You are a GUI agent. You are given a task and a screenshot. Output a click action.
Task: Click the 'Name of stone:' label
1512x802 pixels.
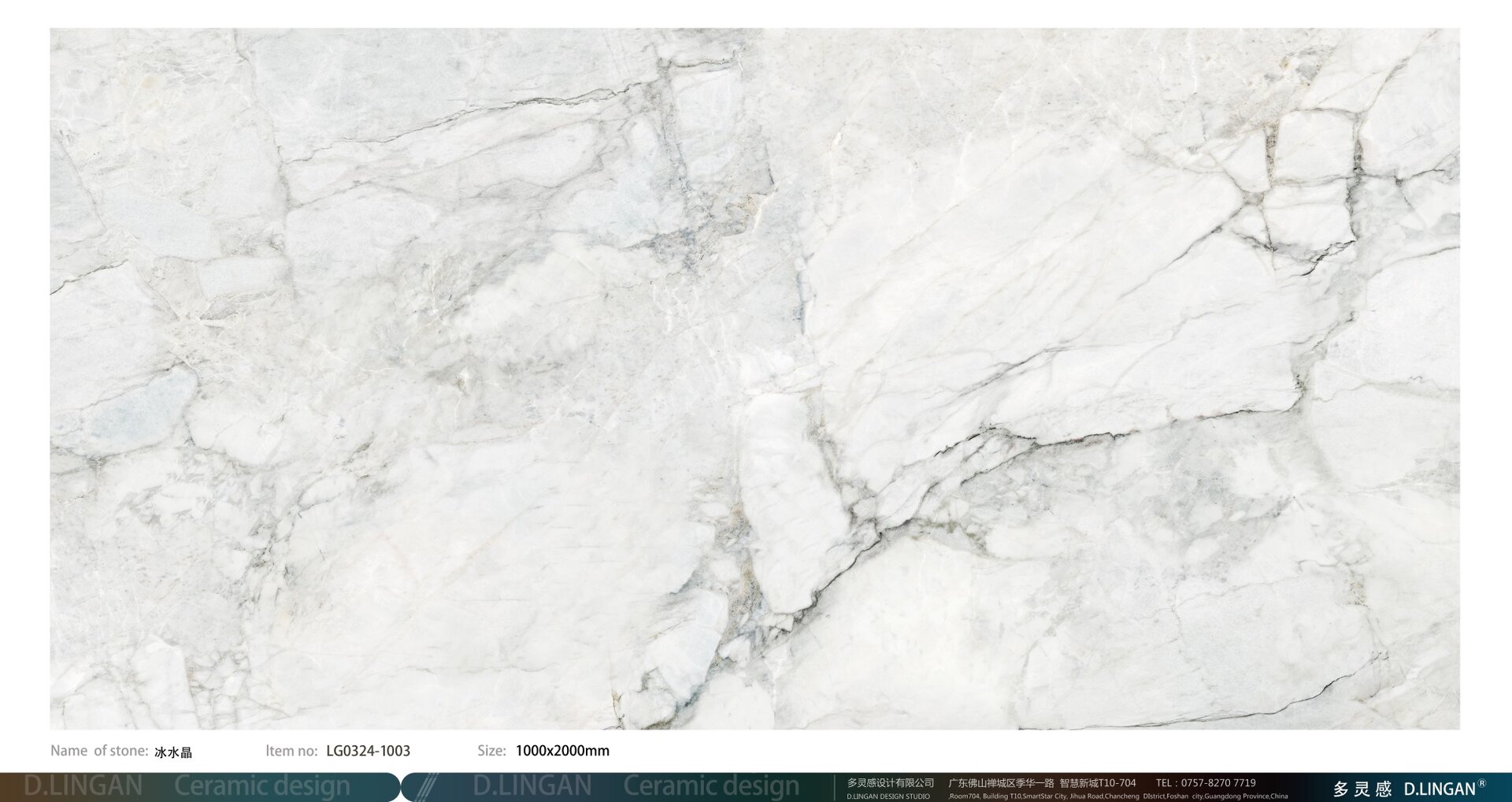(x=99, y=751)
